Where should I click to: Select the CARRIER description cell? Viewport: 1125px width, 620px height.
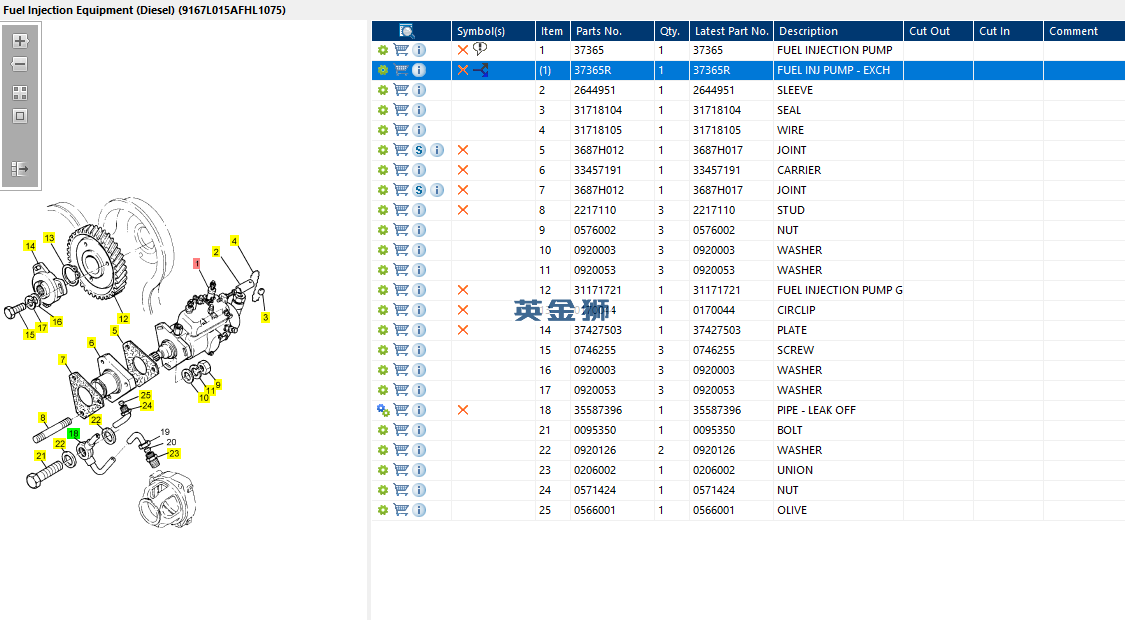click(x=838, y=170)
